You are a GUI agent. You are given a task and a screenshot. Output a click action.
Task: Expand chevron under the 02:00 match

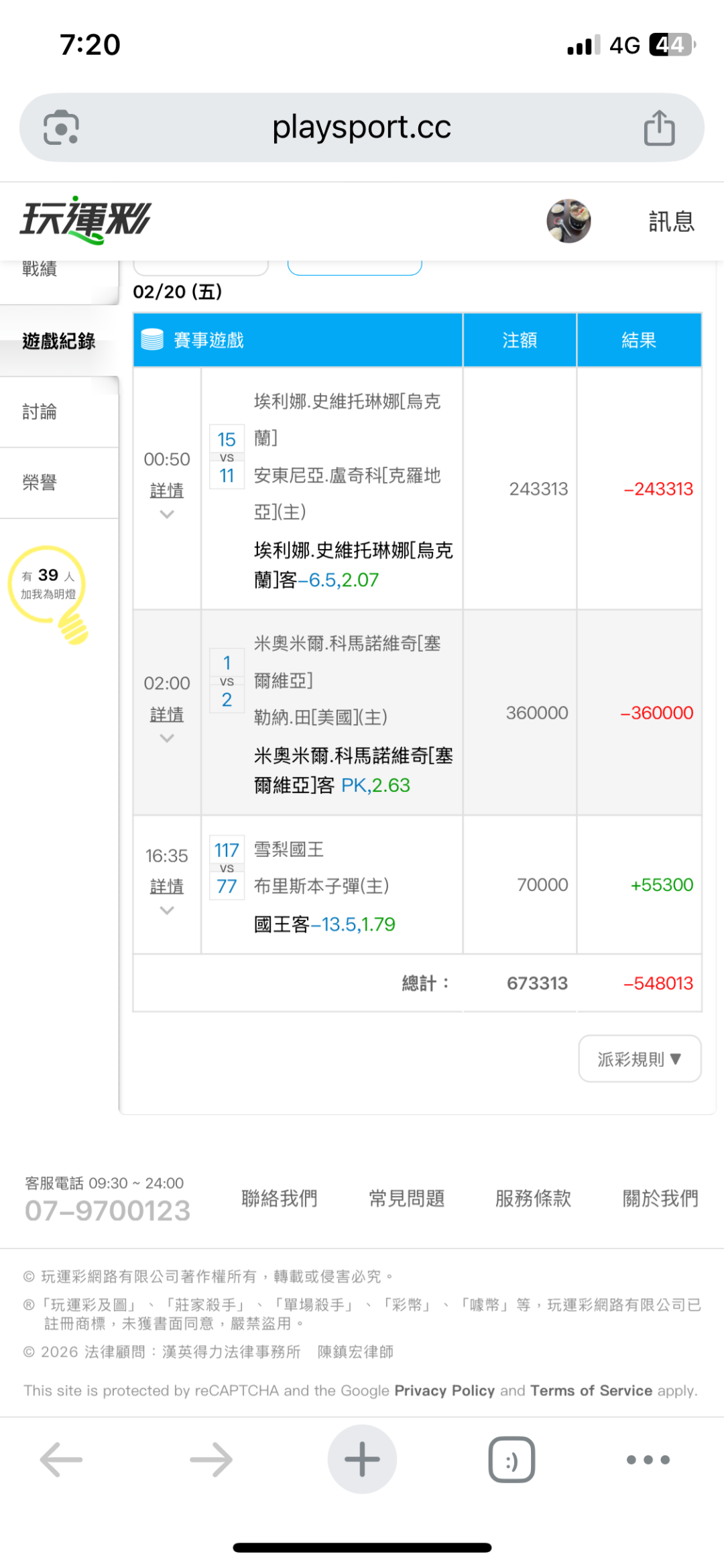167,738
